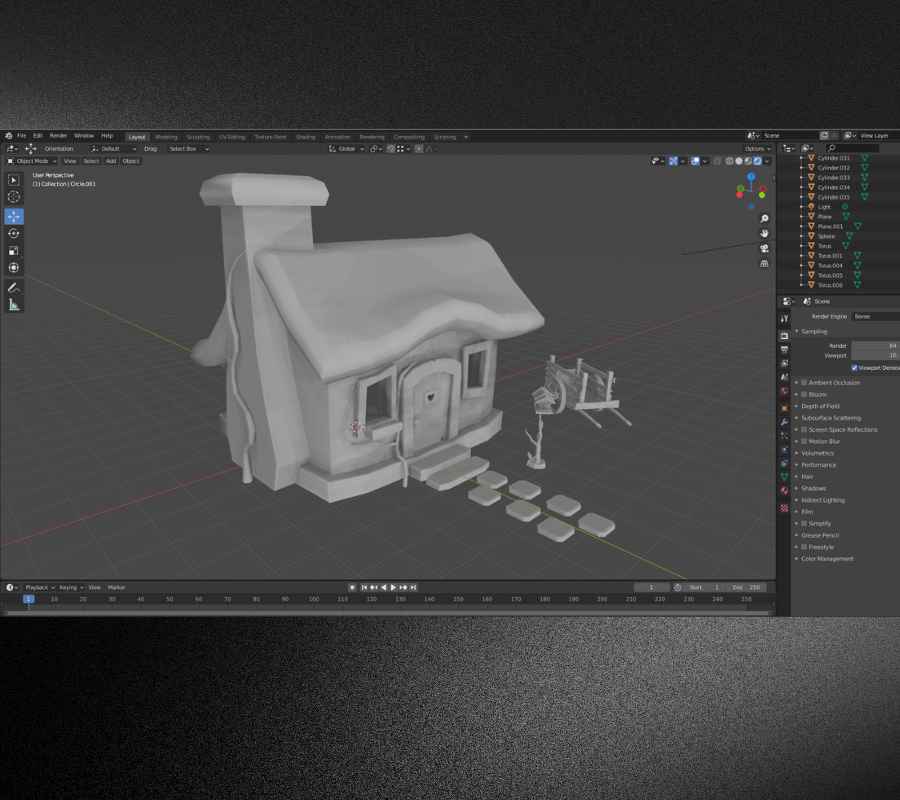The image size is (900, 800).
Task: Open the viewport Add menu
Action: pyautogui.click(x=111, y=161)
